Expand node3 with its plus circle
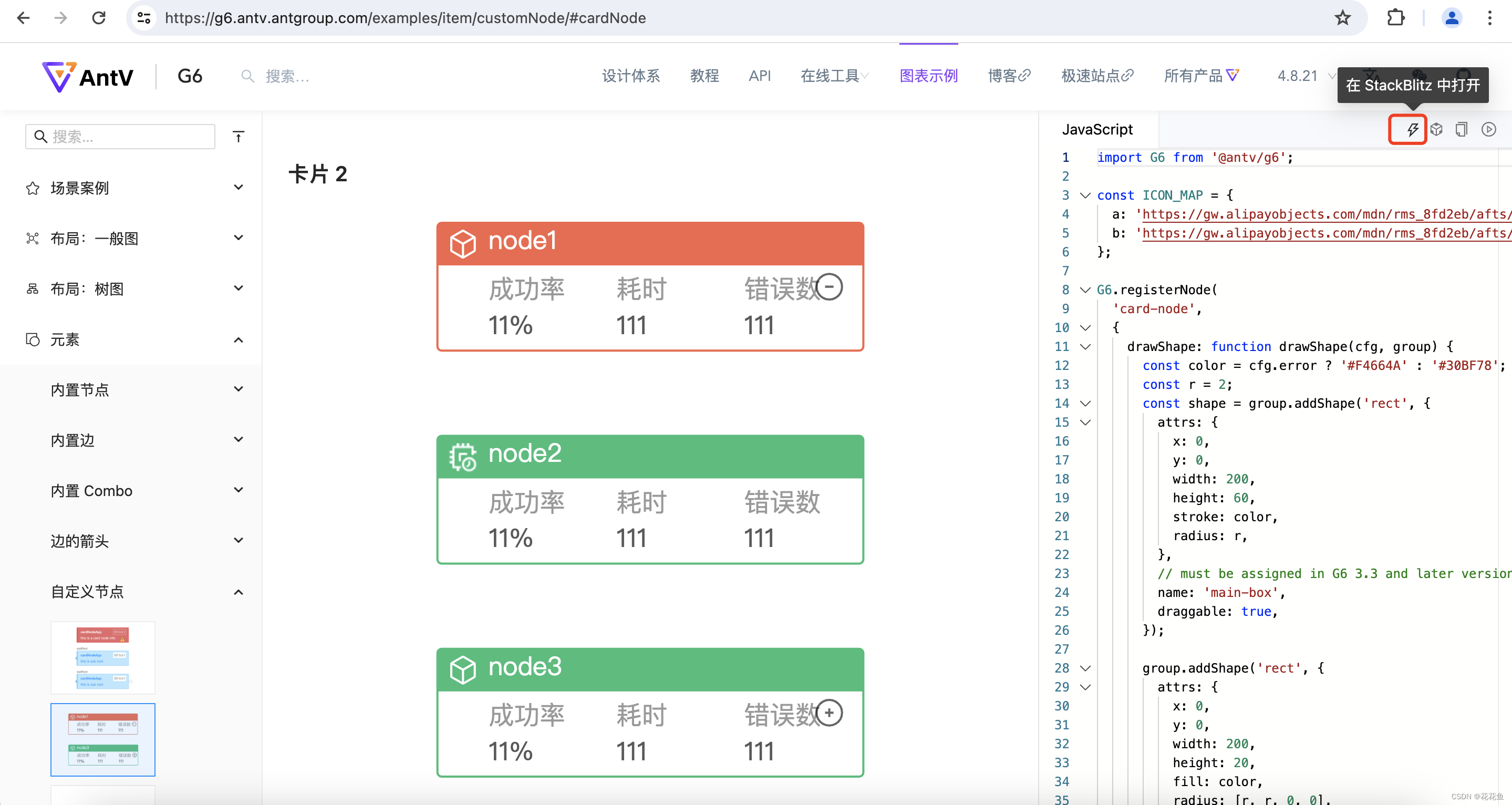 pyautogui.click(x=829, y=713)
